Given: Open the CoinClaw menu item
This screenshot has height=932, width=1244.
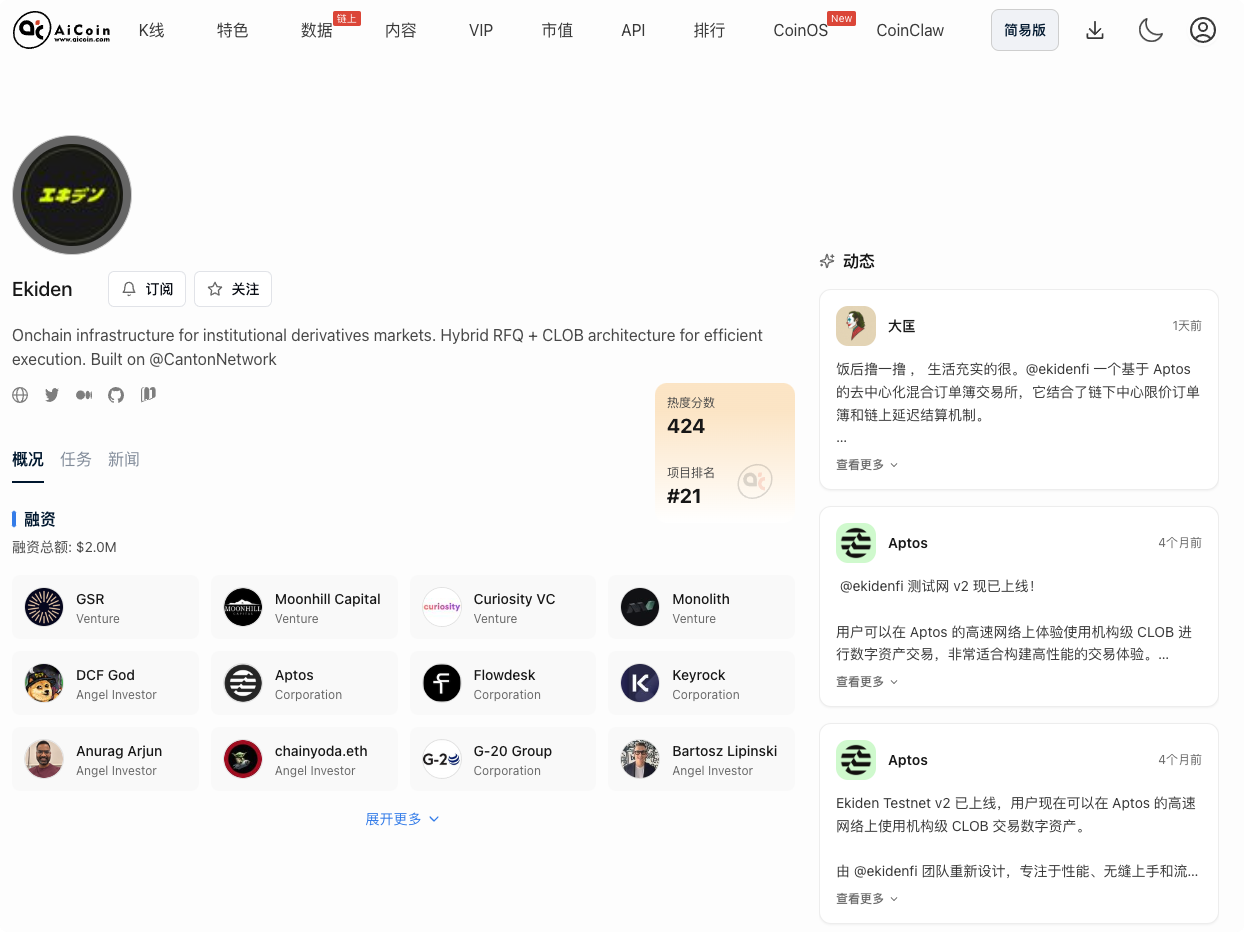Looking at the screenshot, I should 910,30.
